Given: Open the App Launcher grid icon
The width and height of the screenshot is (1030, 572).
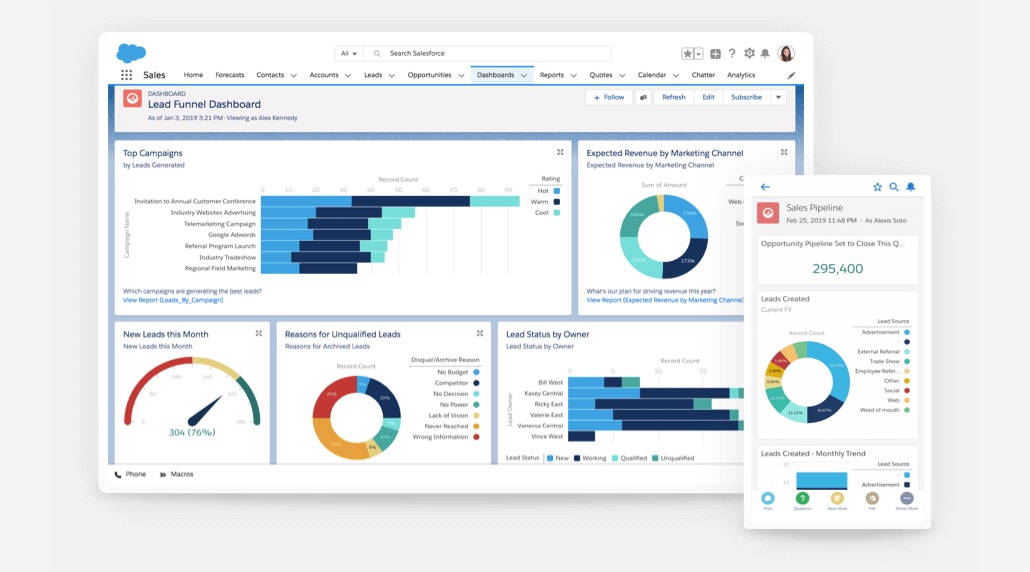Looking at the screenshot, I should [126, 75].
